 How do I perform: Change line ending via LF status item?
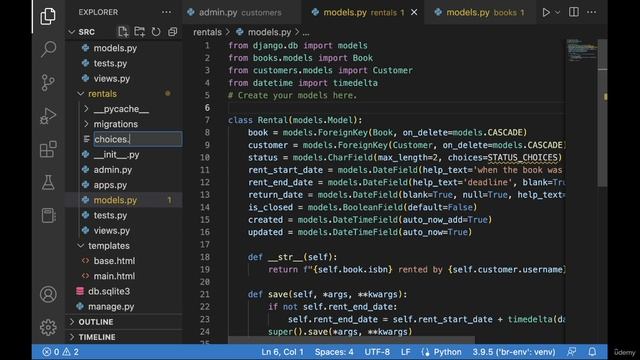405,352
